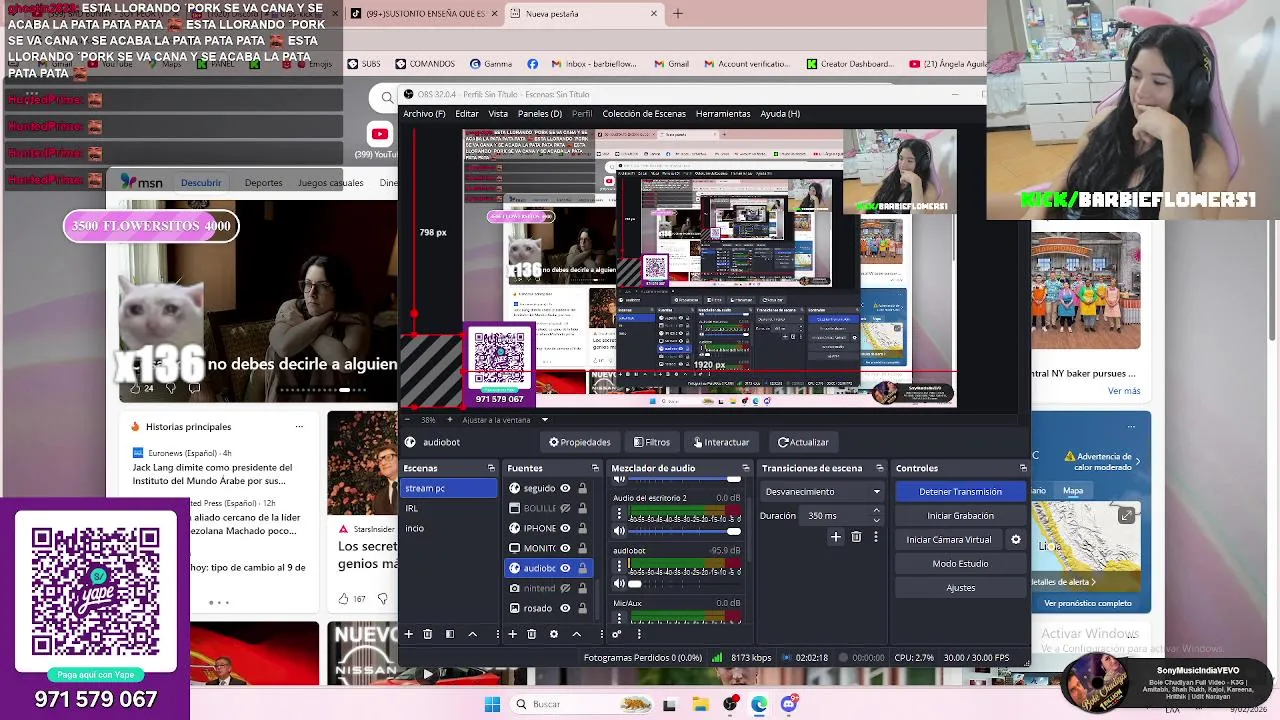Pop out the Fuentes dock panel
Viewport: 1280px width, 720px height.
[595, 468]
